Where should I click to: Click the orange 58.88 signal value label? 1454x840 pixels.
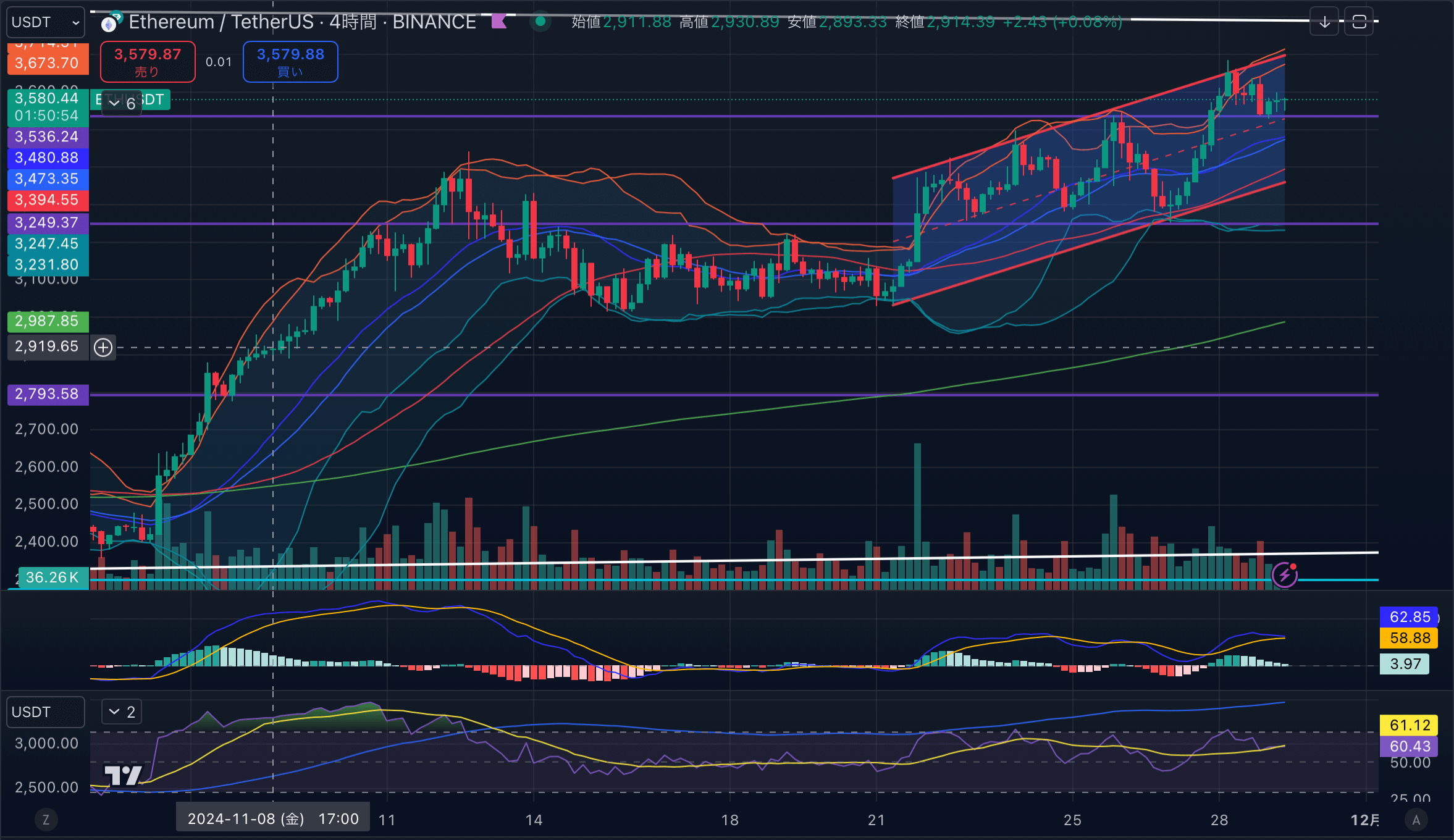click(1409, 638)
